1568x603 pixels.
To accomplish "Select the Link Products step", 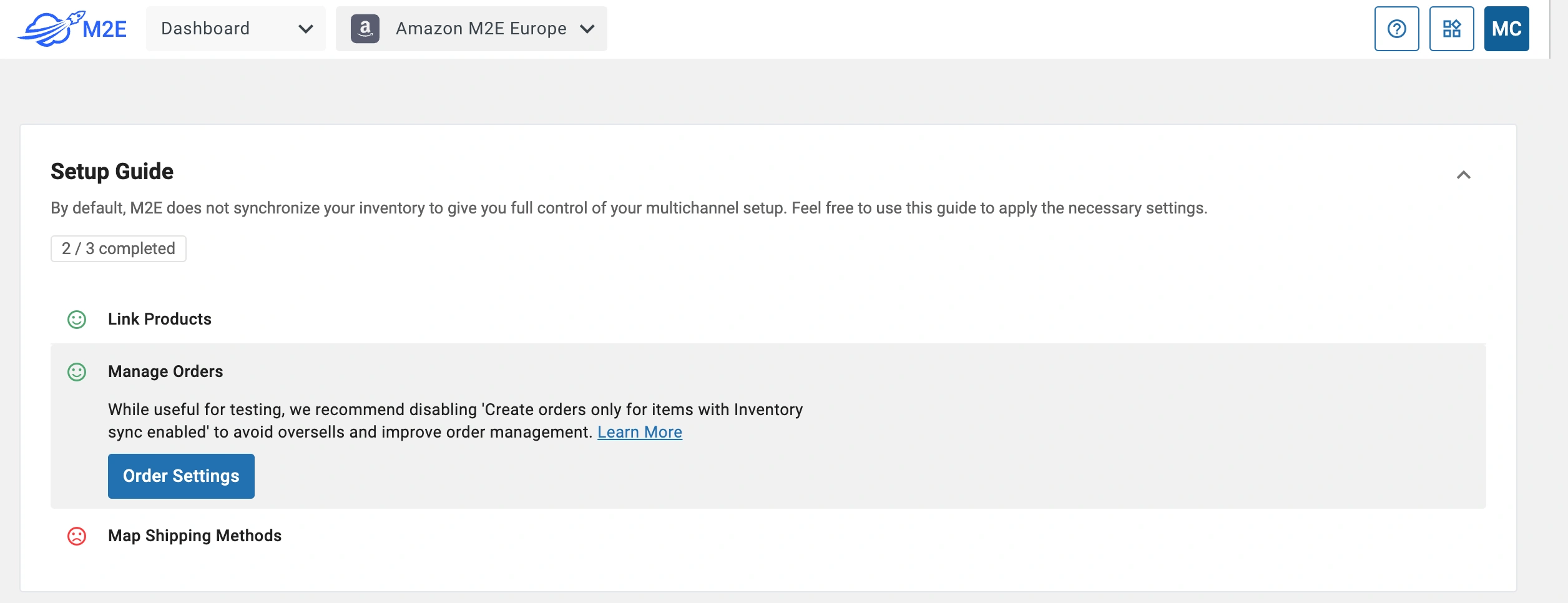I will pyautogui.click(x=159, y=319).
